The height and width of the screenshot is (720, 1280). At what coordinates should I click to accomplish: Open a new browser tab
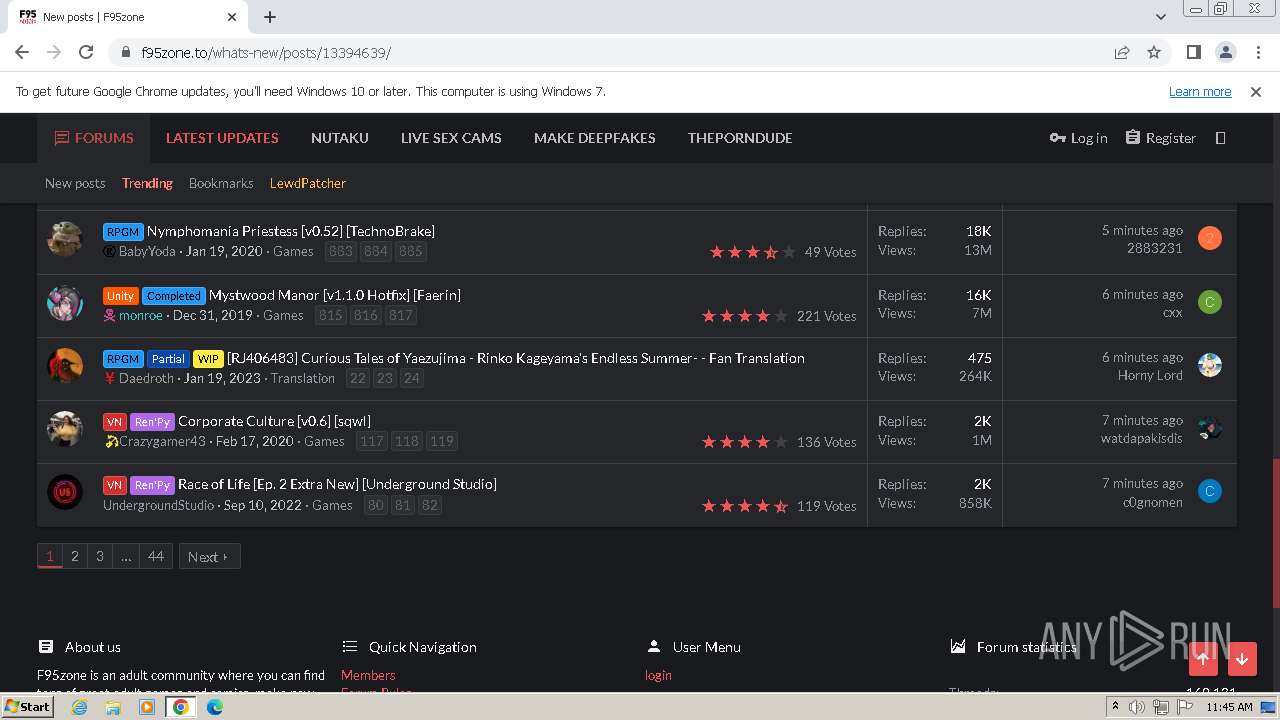(270, 17)
